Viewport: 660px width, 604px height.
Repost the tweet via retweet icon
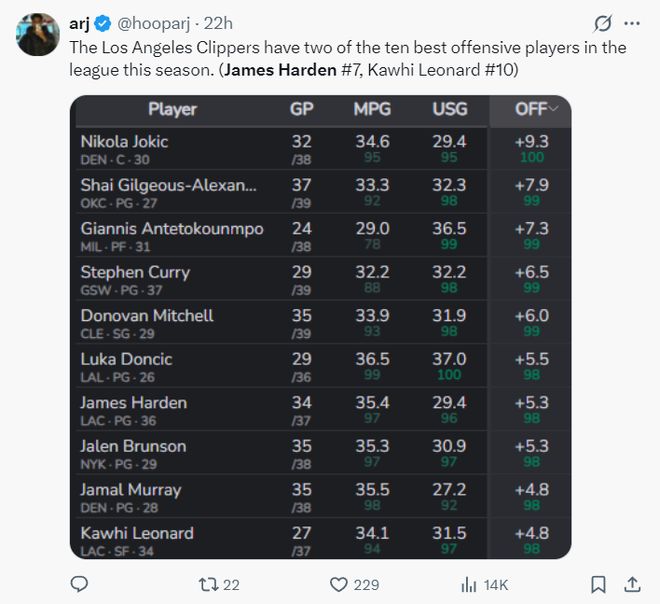click(206, 584)
